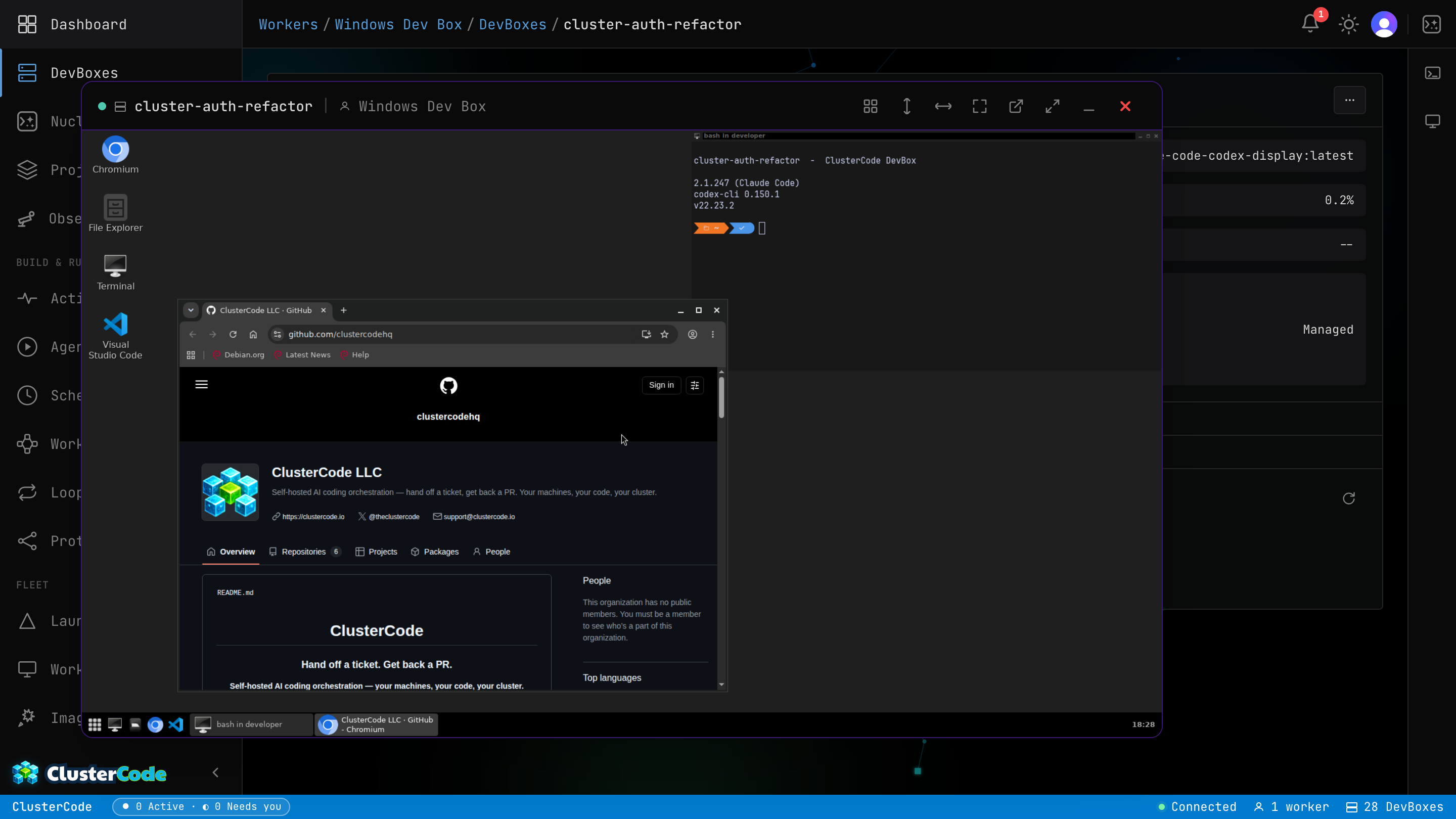Open the Help bookmark
1456x819 pixels.
pyautogui.click(x=354, y=355)
